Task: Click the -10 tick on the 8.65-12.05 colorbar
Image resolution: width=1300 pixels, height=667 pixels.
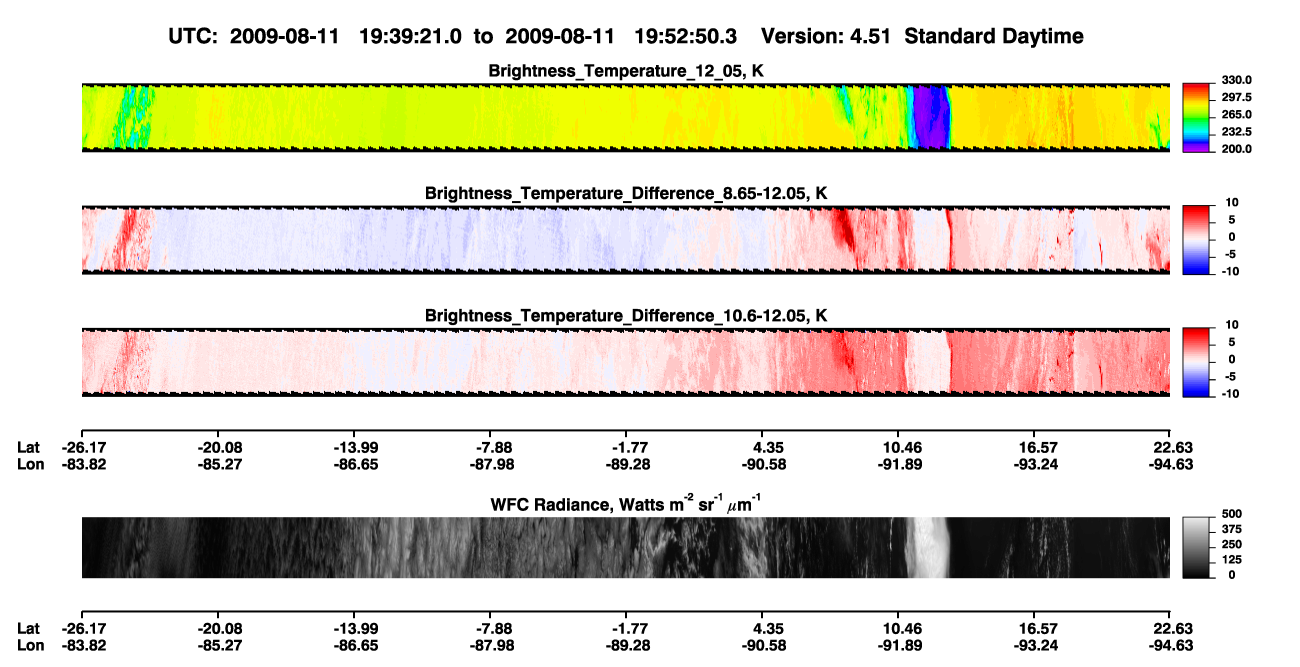Action: point(1229,271)
